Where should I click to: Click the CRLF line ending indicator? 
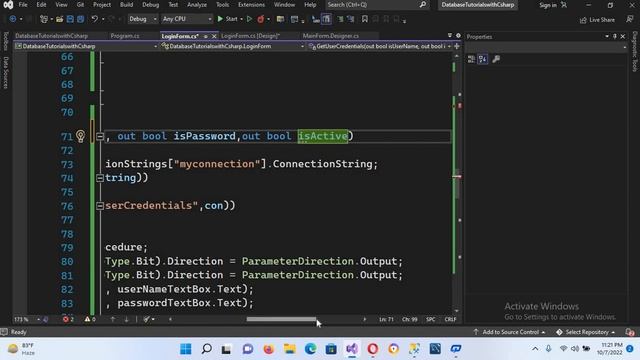[x=450, y=319]
